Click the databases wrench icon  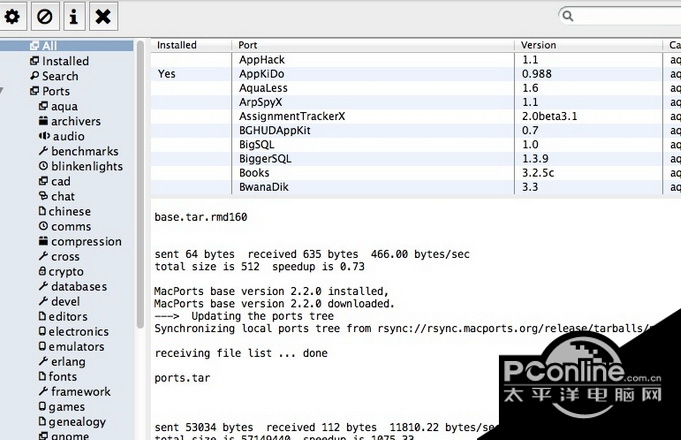[43, 286]
